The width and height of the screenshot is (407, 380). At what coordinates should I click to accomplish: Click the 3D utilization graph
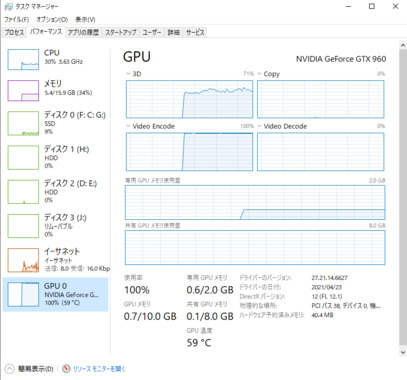189,99
